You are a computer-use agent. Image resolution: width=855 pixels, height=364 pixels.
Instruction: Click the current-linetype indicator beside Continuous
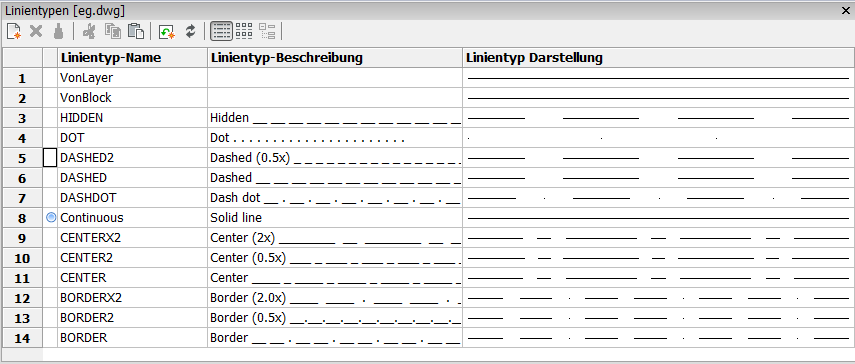pos(51,217)
